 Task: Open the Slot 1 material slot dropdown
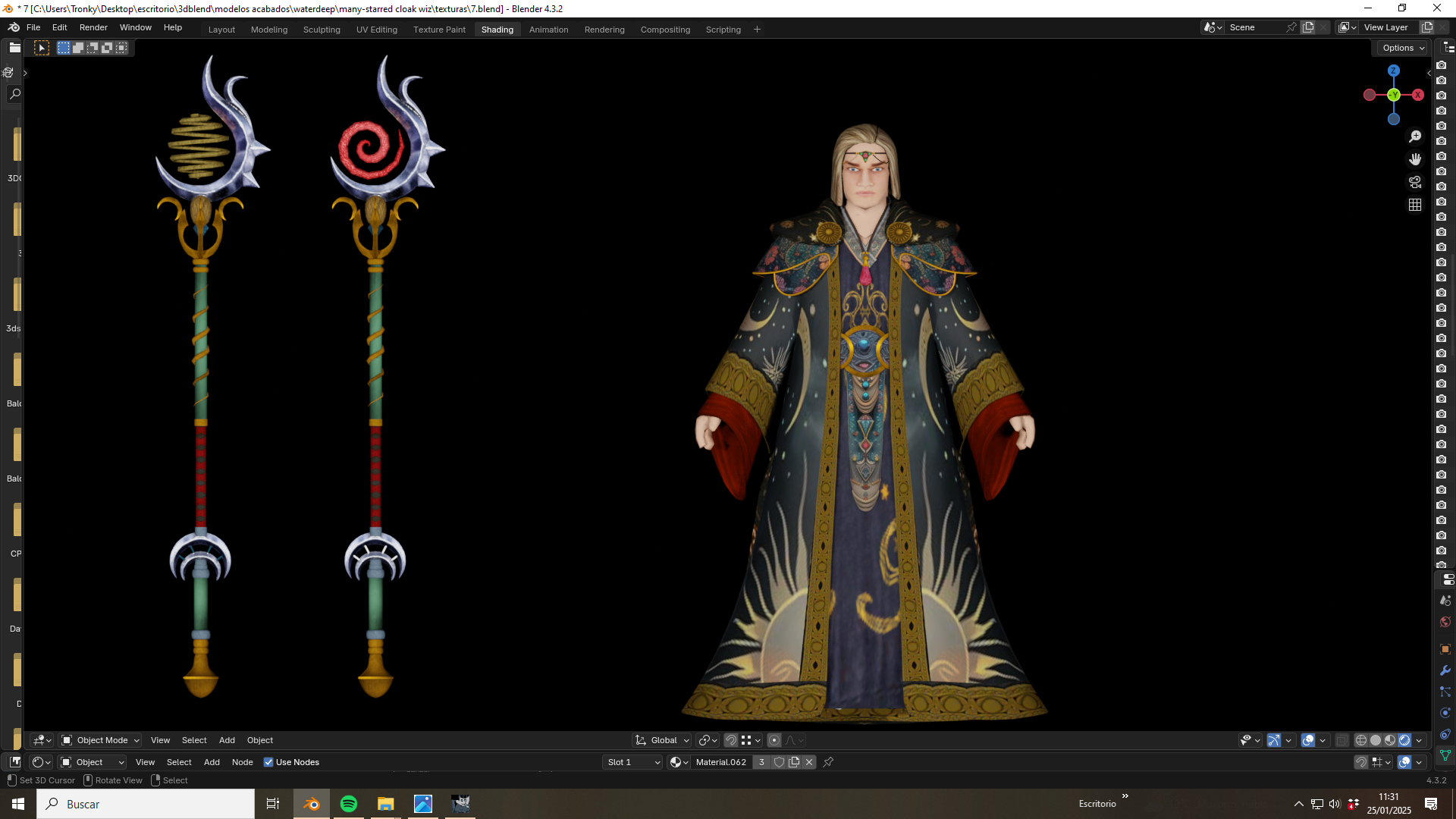pyautogui.click(x=633, y=762)
